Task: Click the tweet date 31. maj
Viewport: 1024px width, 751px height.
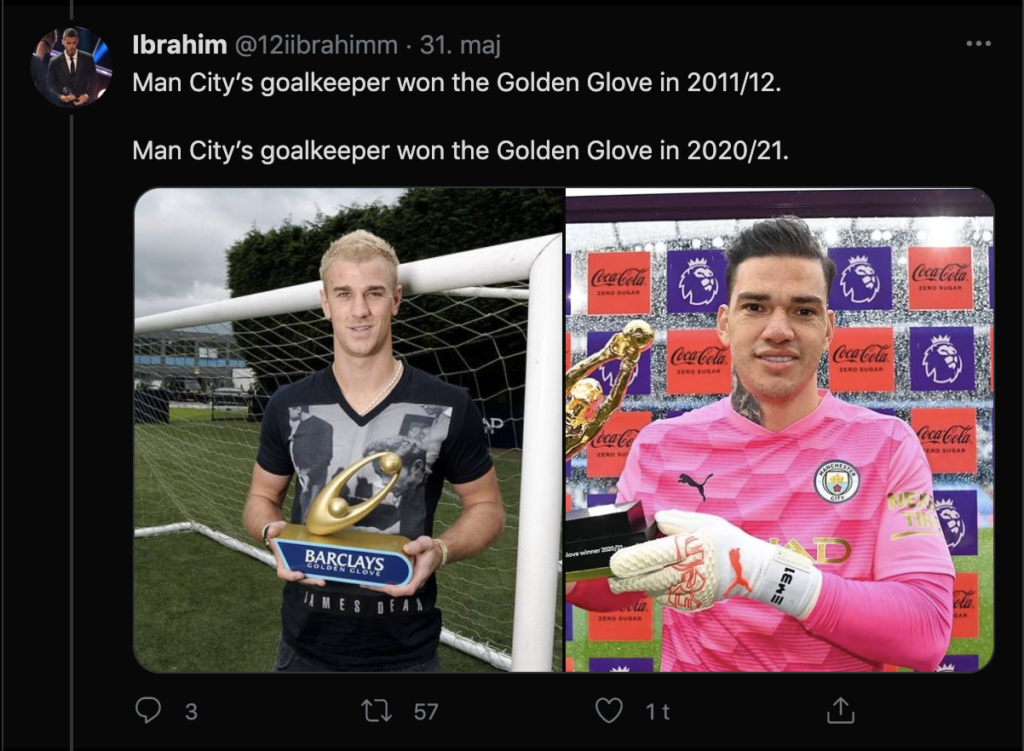Action: pyautogui.click(x=460, y=45)
